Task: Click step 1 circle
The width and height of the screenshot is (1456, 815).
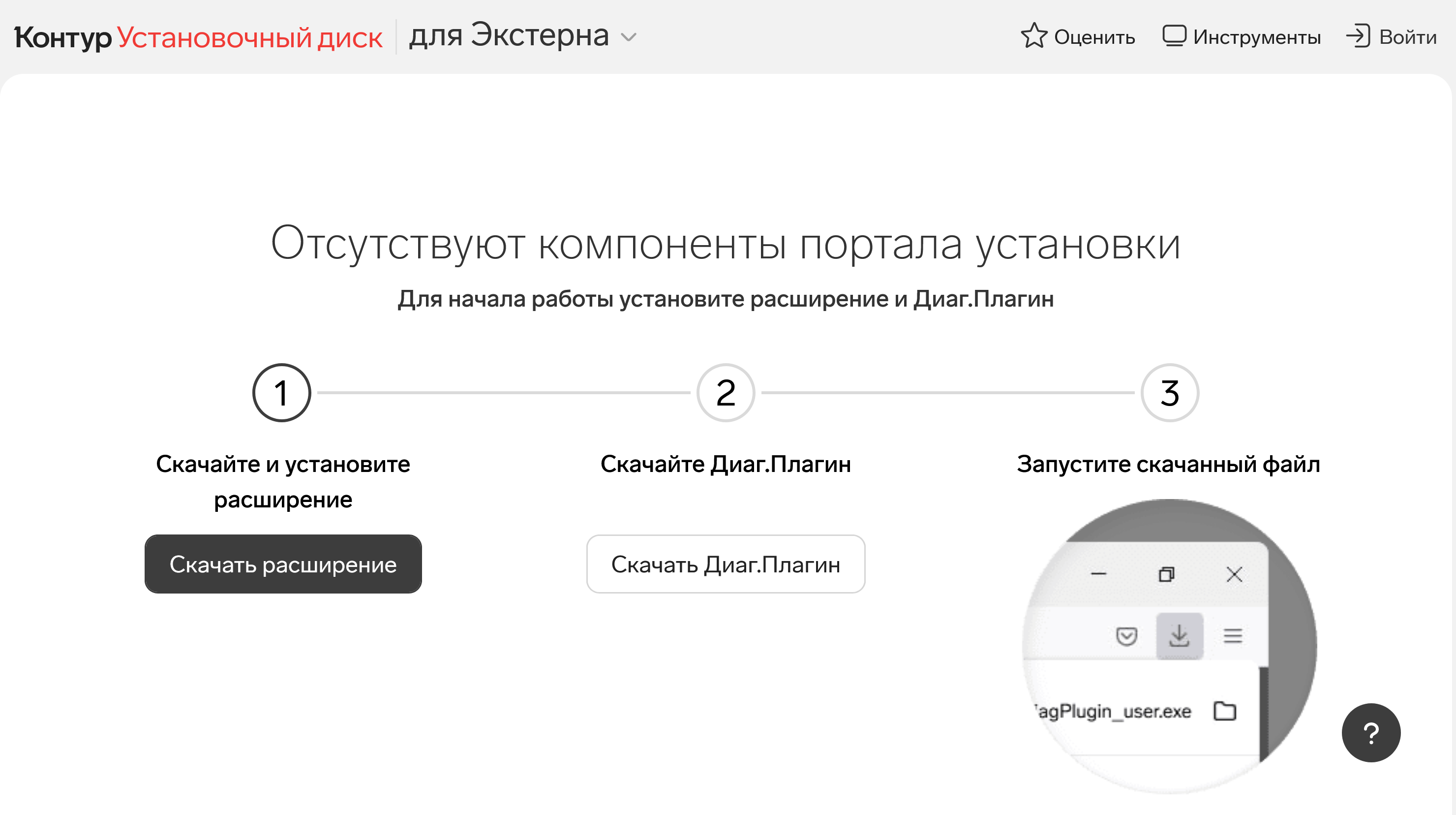Action: [281, 393]
